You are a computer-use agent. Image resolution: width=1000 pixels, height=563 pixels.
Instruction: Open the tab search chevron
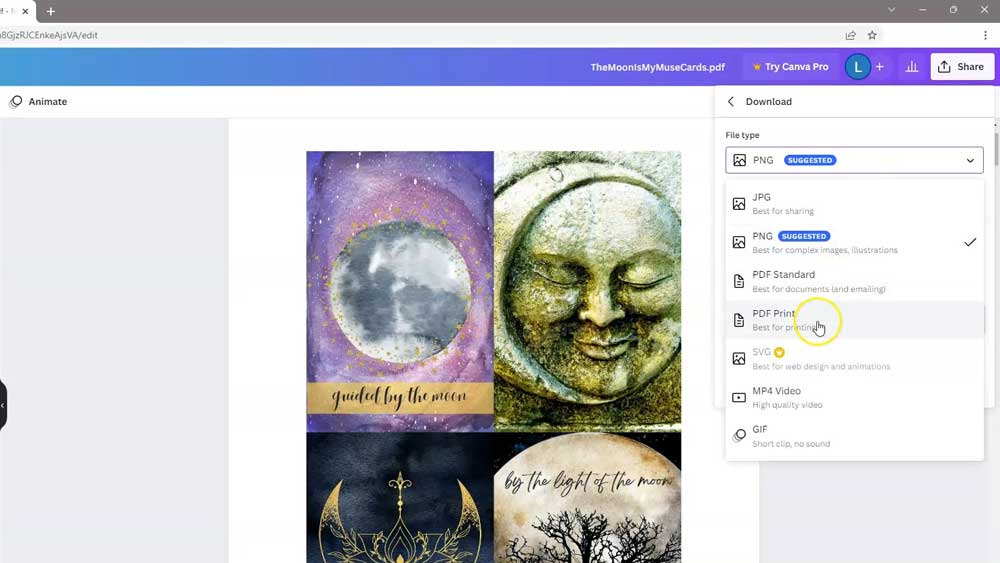pyautogui.click(x=892, y=10)
